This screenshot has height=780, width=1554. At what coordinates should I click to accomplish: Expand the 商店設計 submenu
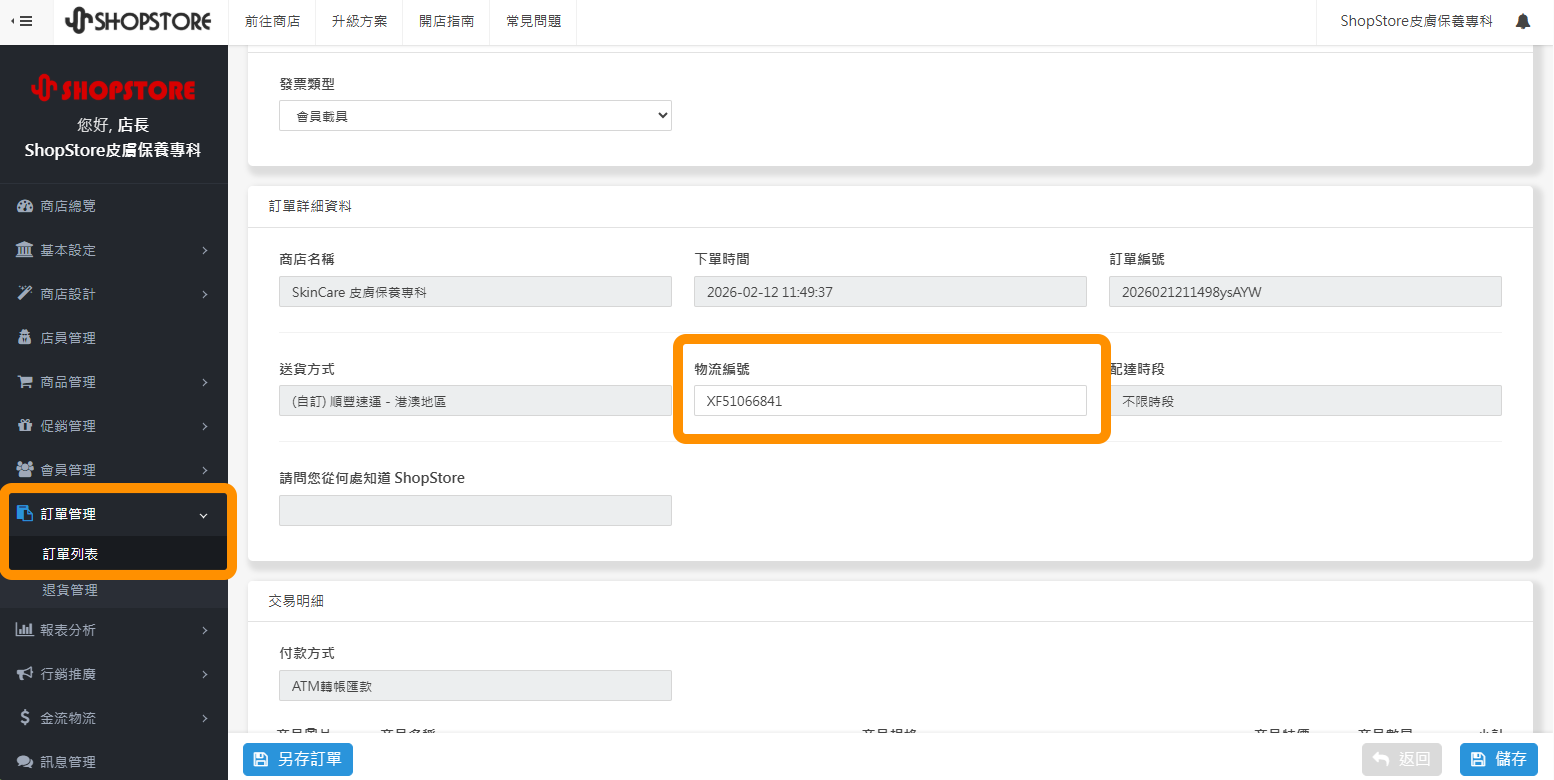pos(204,293)
